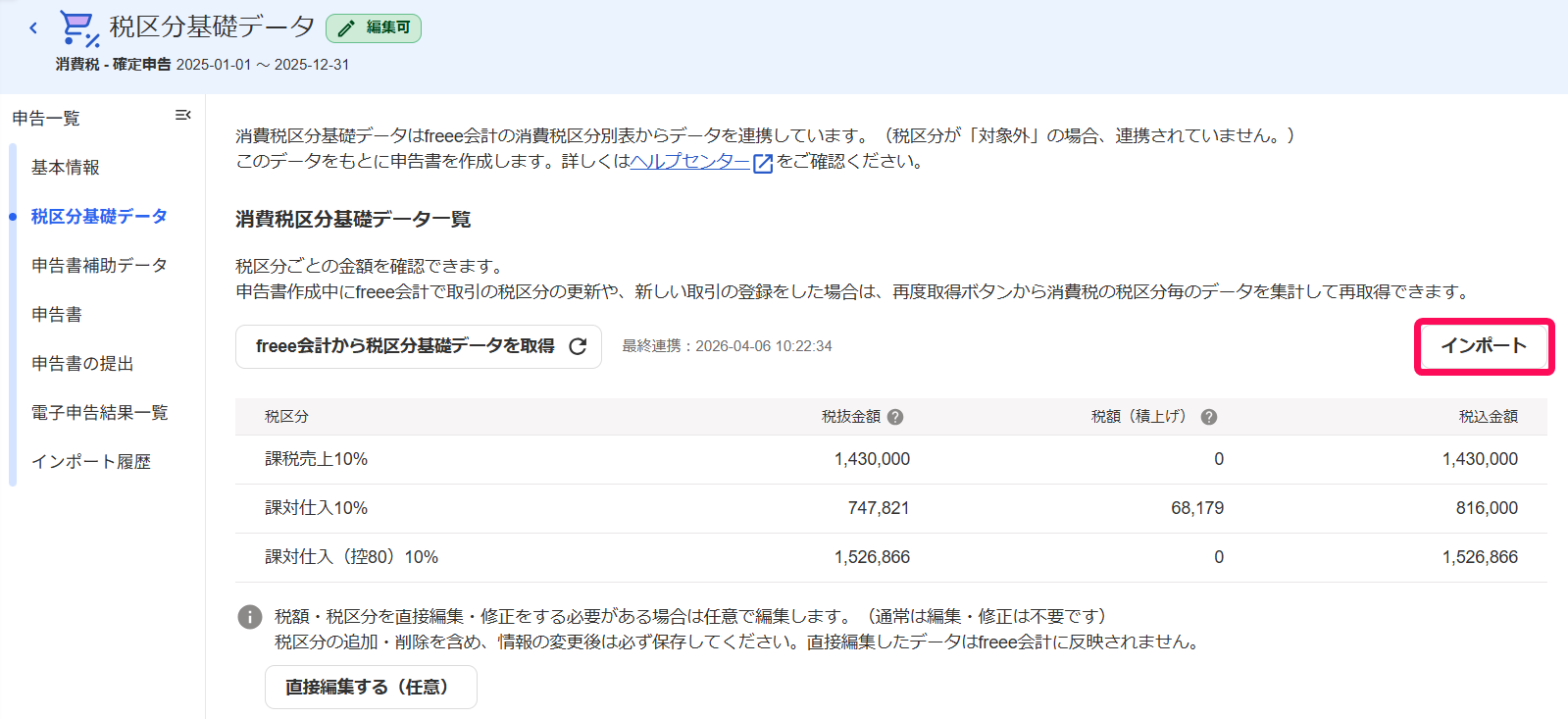
Task: Open 申告書の提出 section
Action: point(82,364)
